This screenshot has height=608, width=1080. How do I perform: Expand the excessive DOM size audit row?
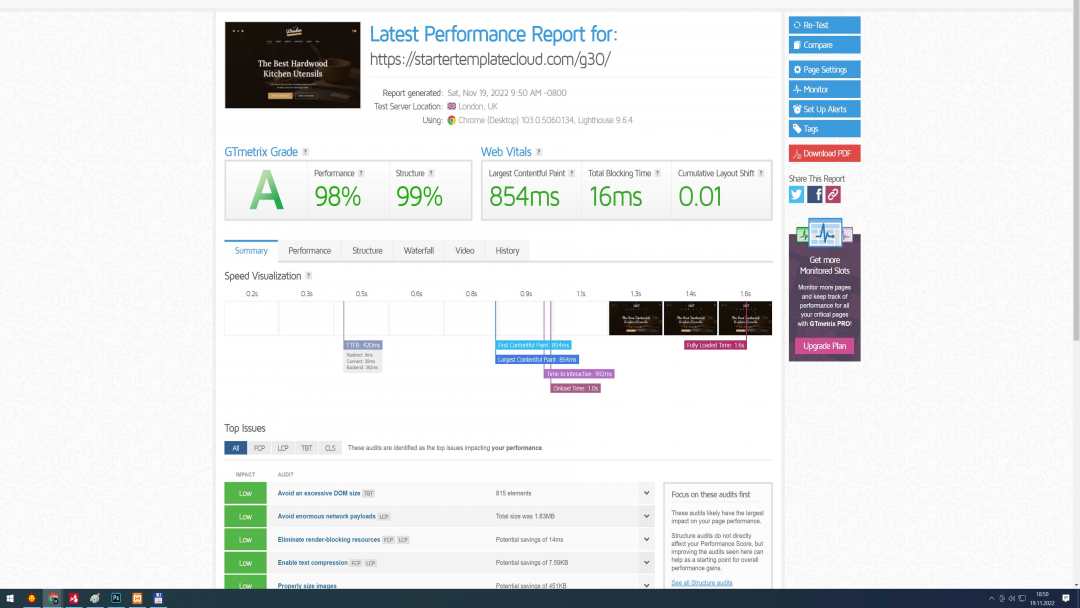(x=646, y=493)
